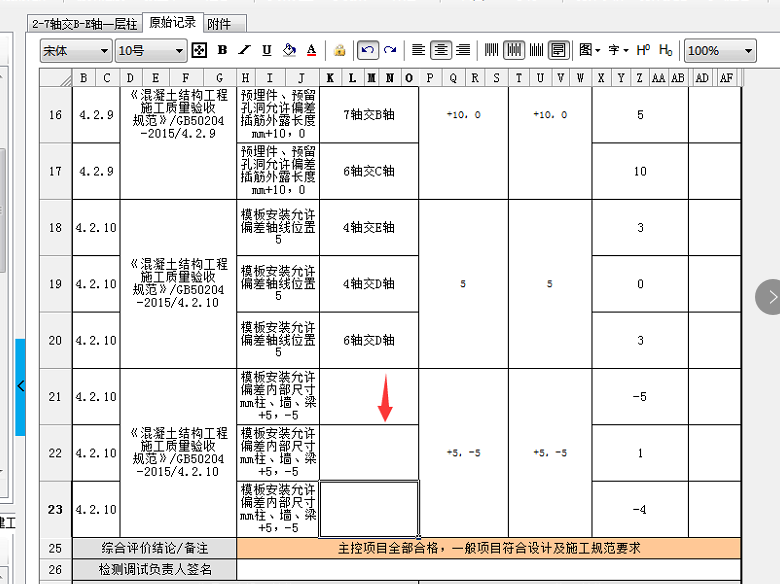Click the subscript H₀ icon
The height and width of the screenshot is (584, 780).
pos(666,50)
